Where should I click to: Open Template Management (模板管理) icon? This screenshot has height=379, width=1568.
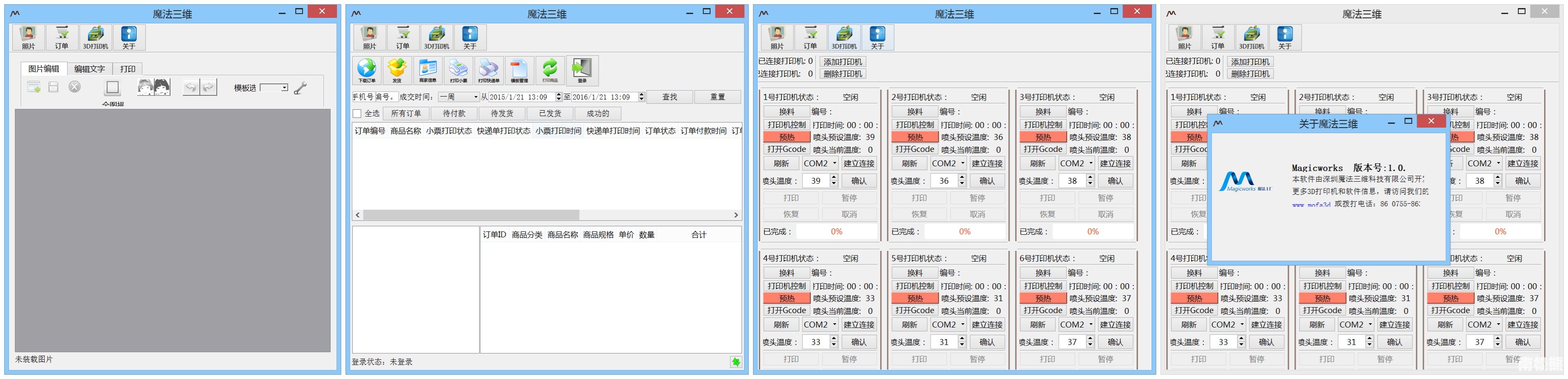point(519,71)
